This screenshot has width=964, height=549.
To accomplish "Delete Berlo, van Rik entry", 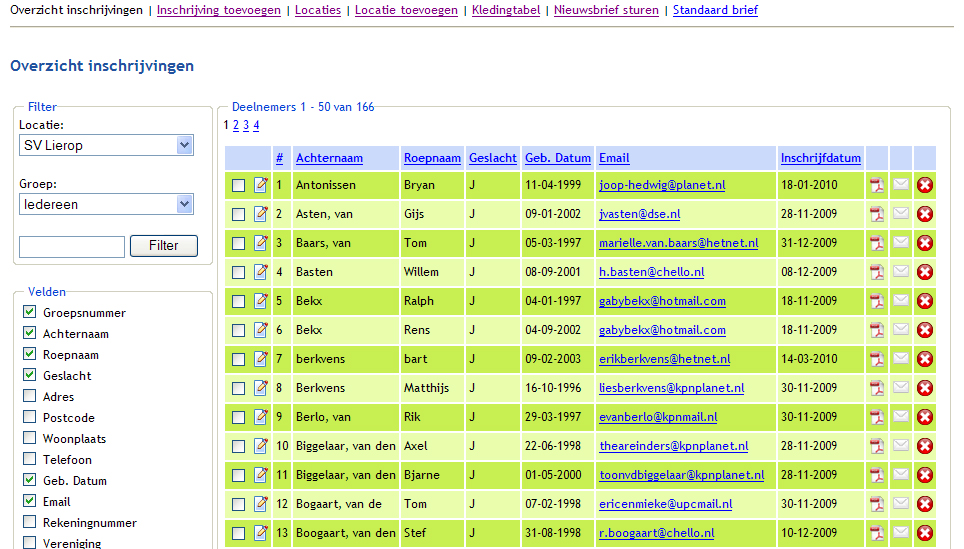I will click(x=925, y=417).
